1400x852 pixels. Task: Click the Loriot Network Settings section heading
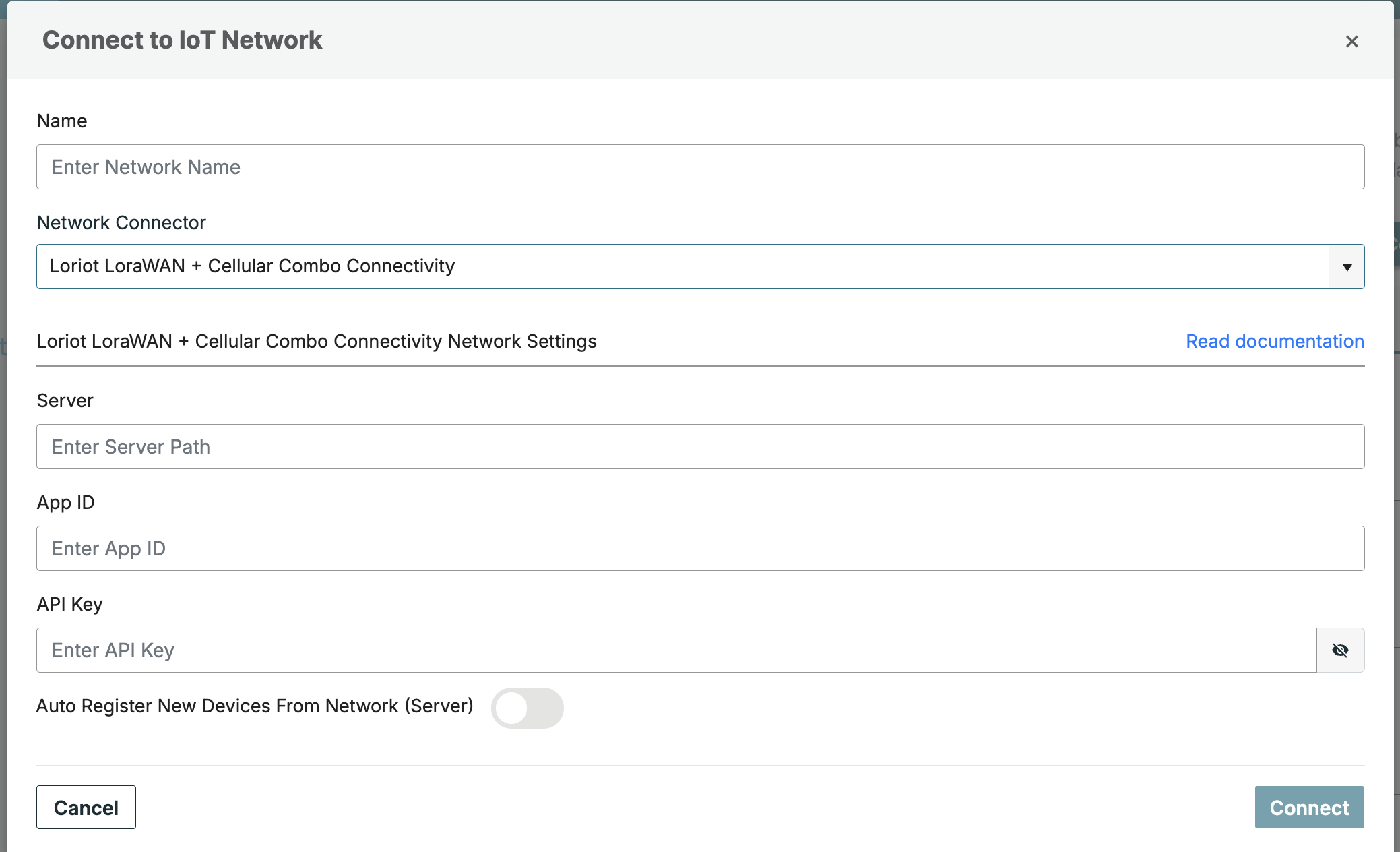tap(317, 342)
